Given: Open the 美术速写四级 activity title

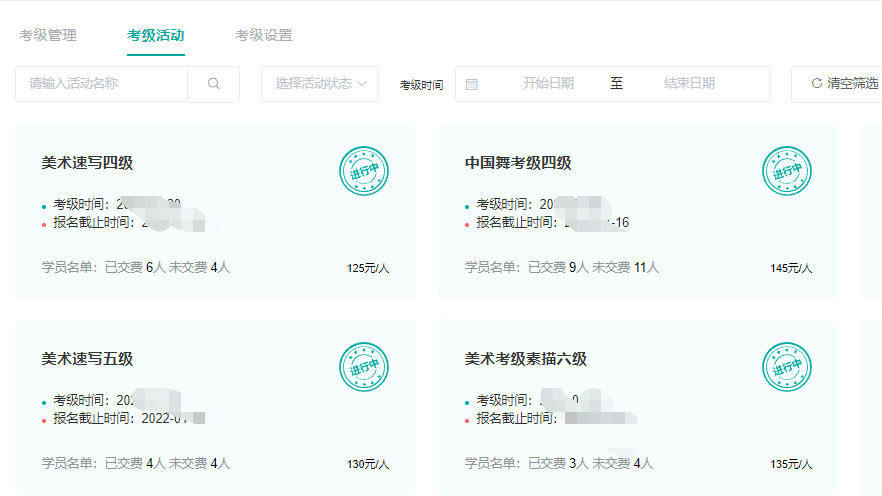Looking at the screenshot, I should (87, 163).
